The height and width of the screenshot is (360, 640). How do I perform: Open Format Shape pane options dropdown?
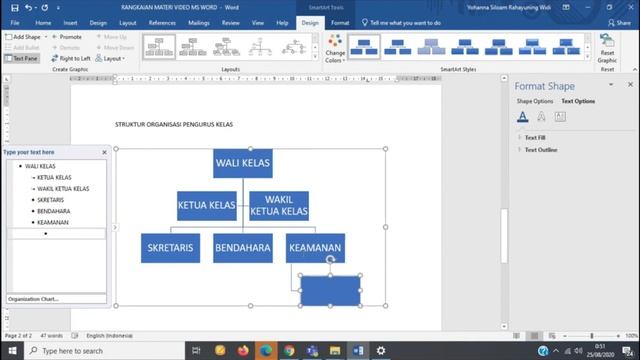click(x=611, y=84)
